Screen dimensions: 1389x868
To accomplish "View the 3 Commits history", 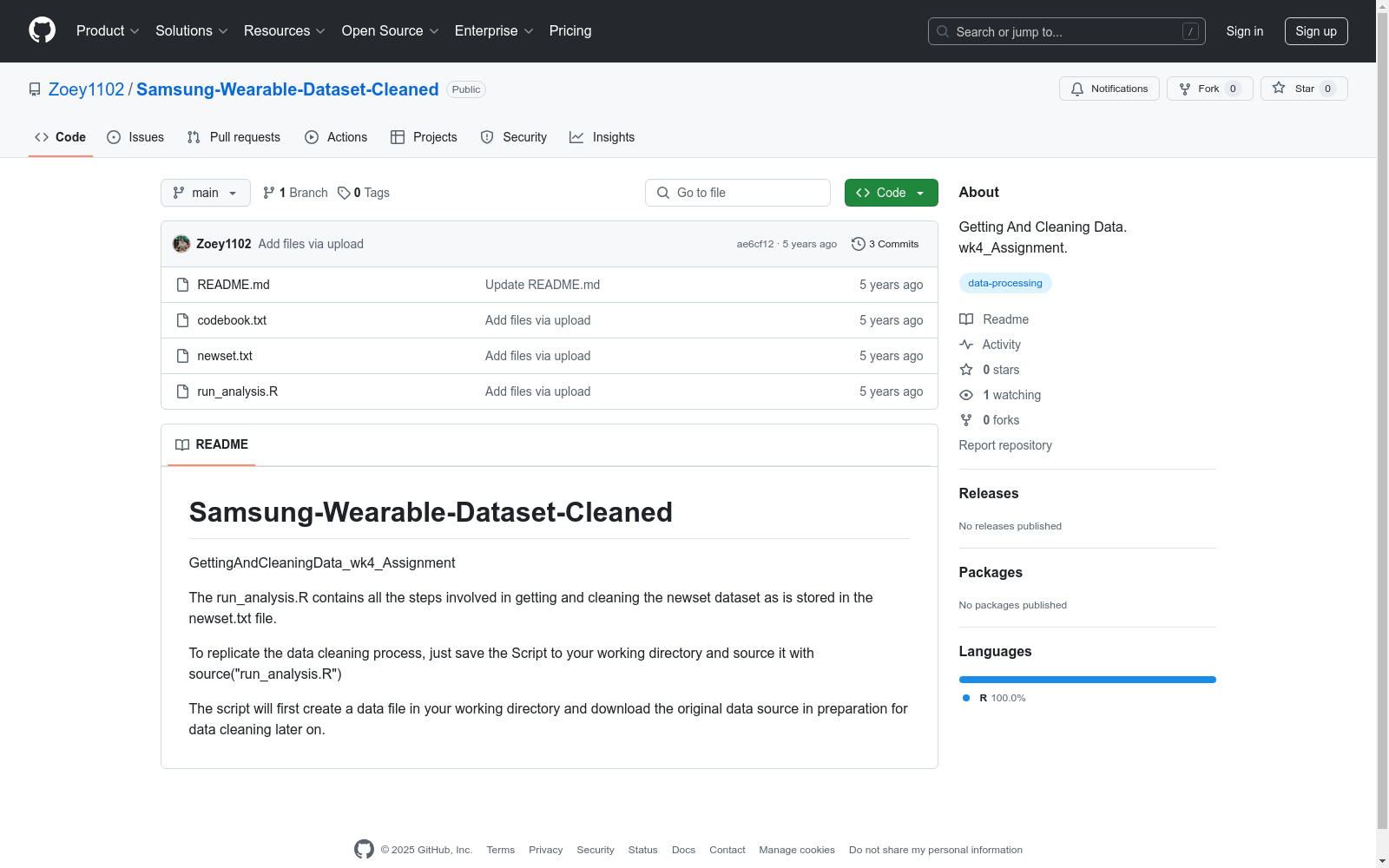I will [x=885, y=244].
